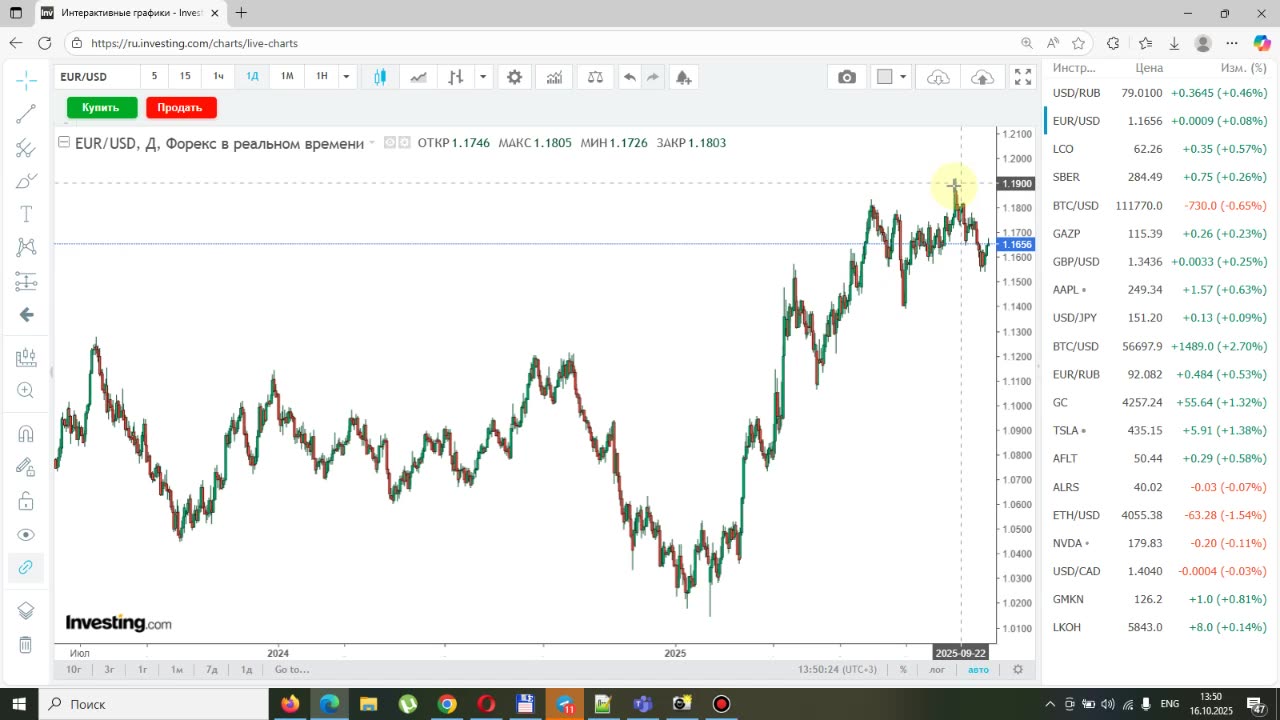Take a chart snapshot with camera icon

click(x=847, y=77)
